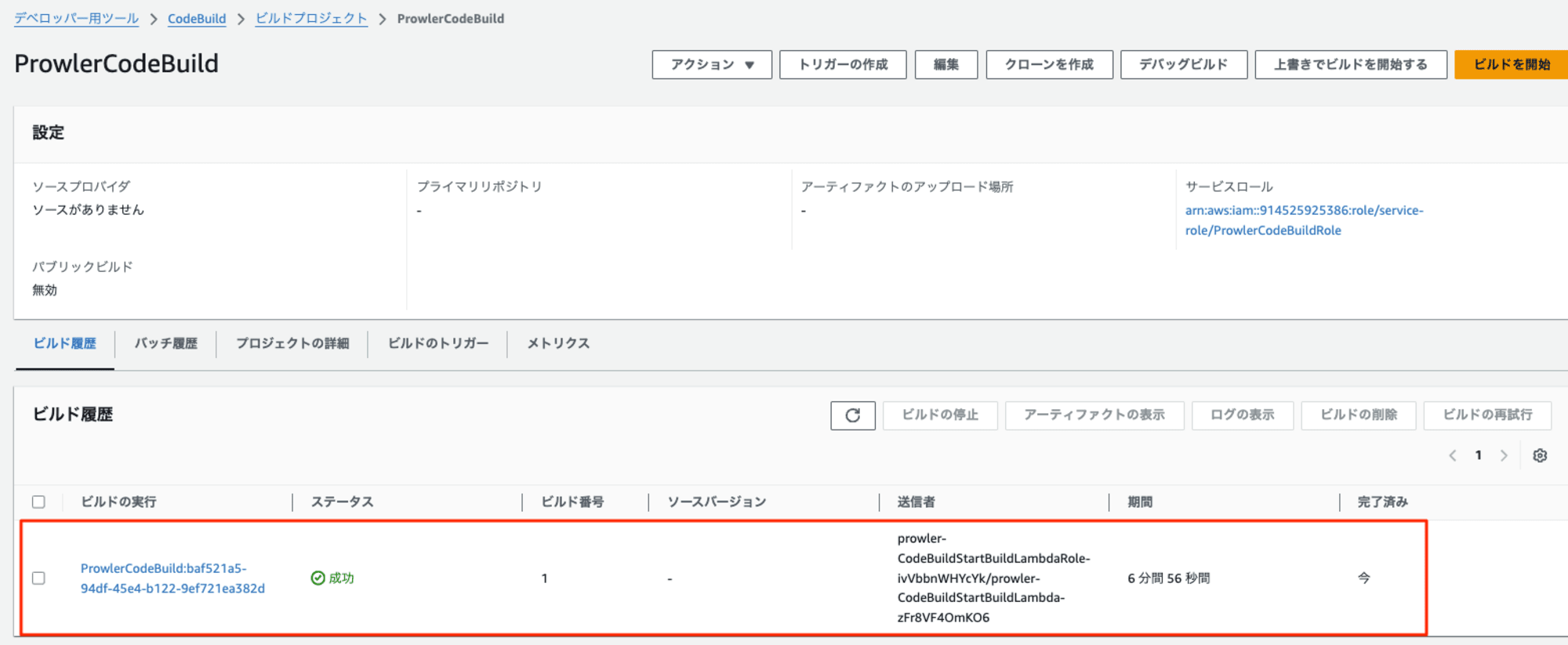This screenshot has height=645, width=1568.
Task: Switch to バッチ履歴 tab
Action: click(165, 343)
